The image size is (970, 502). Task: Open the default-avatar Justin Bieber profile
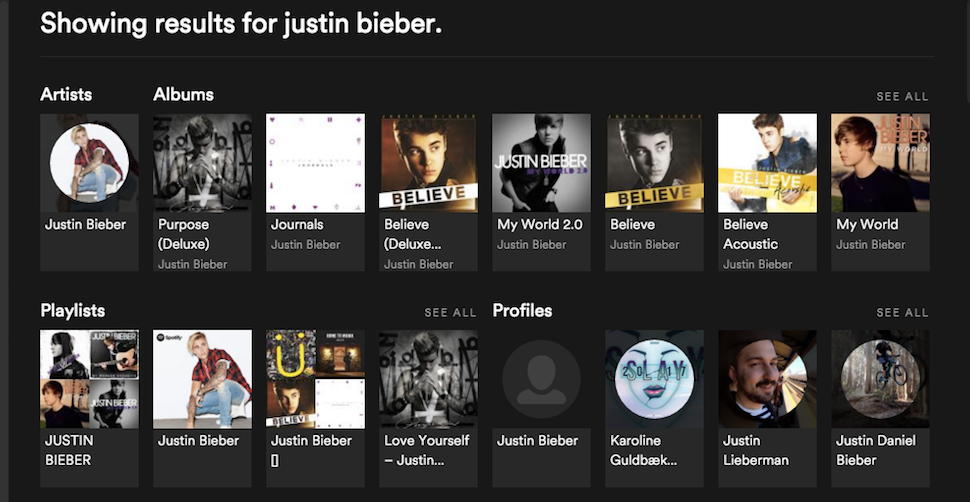tap(541, 379)
